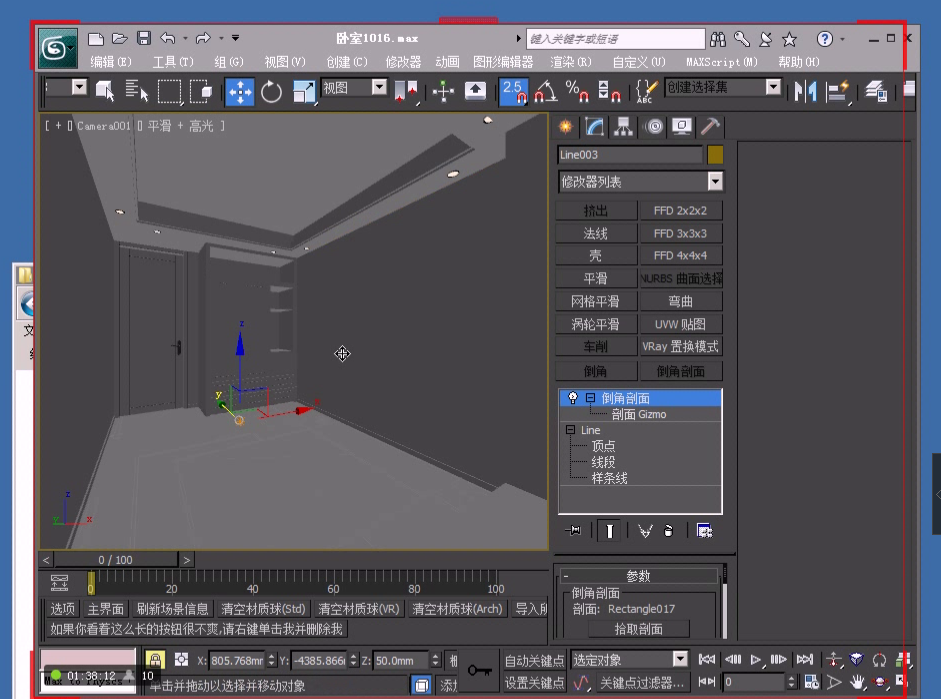
Task: Switch to the Create panel tab
Action: coord(565,127)
